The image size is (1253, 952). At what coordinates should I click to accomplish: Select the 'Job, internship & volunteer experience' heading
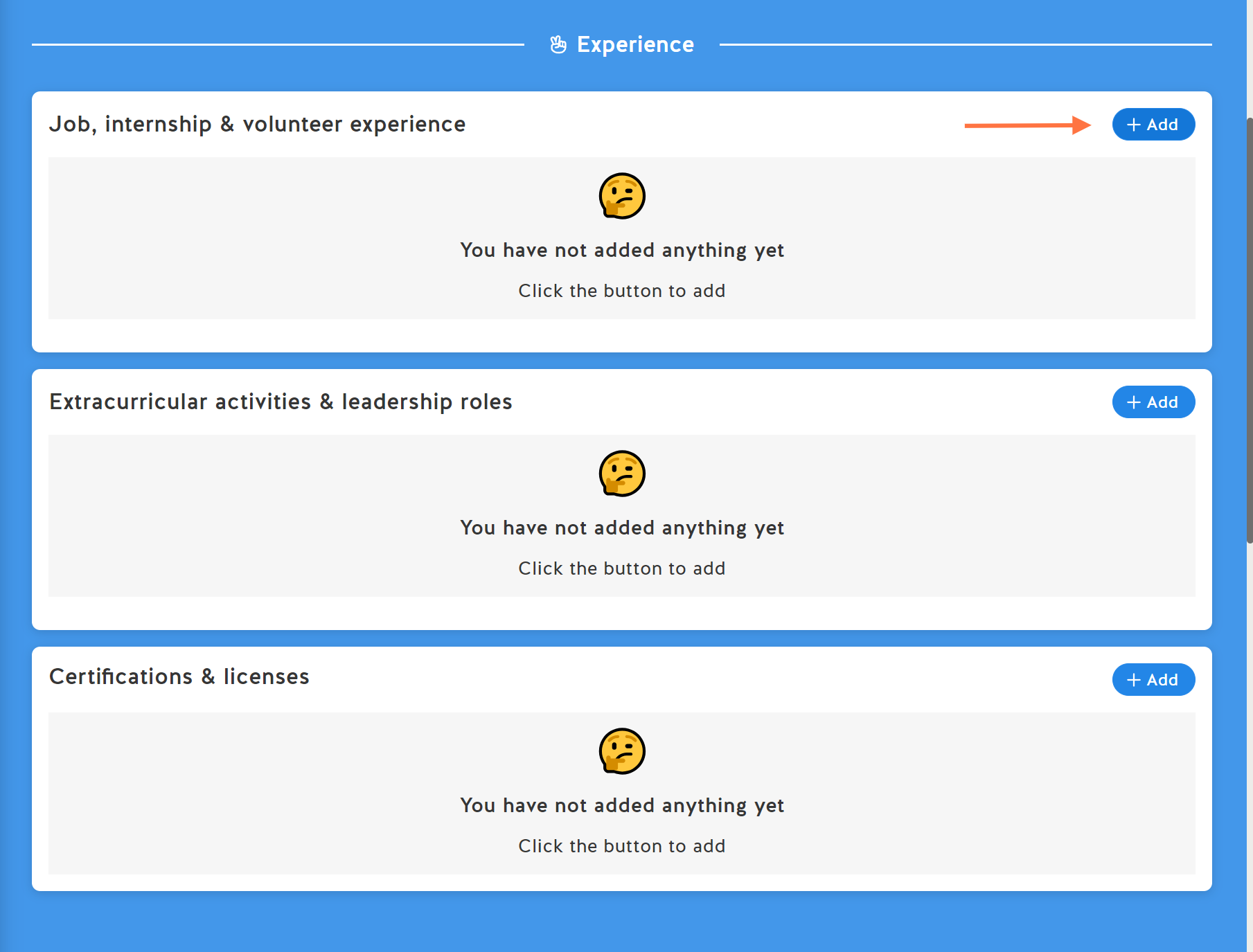pos(258,124)
